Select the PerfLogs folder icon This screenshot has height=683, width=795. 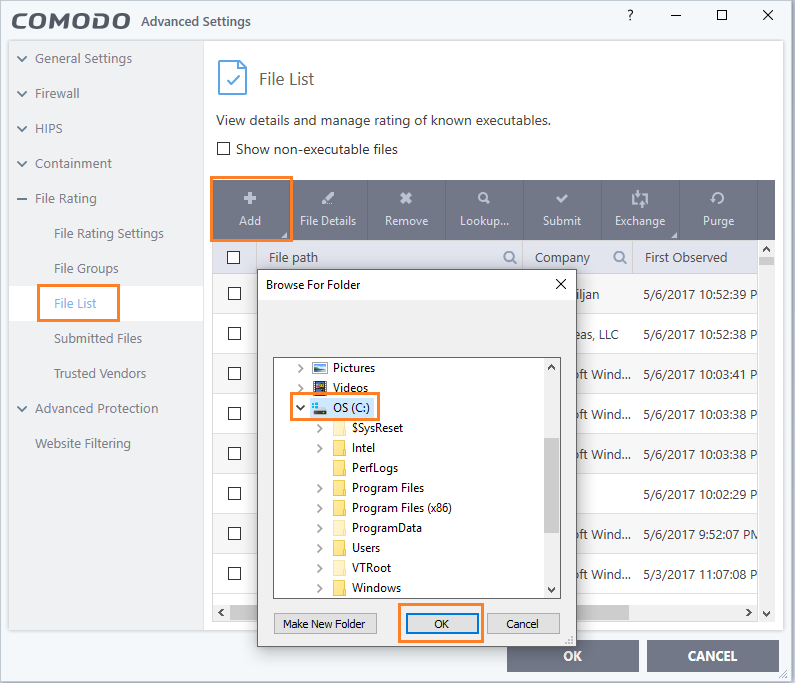(340, 468)
